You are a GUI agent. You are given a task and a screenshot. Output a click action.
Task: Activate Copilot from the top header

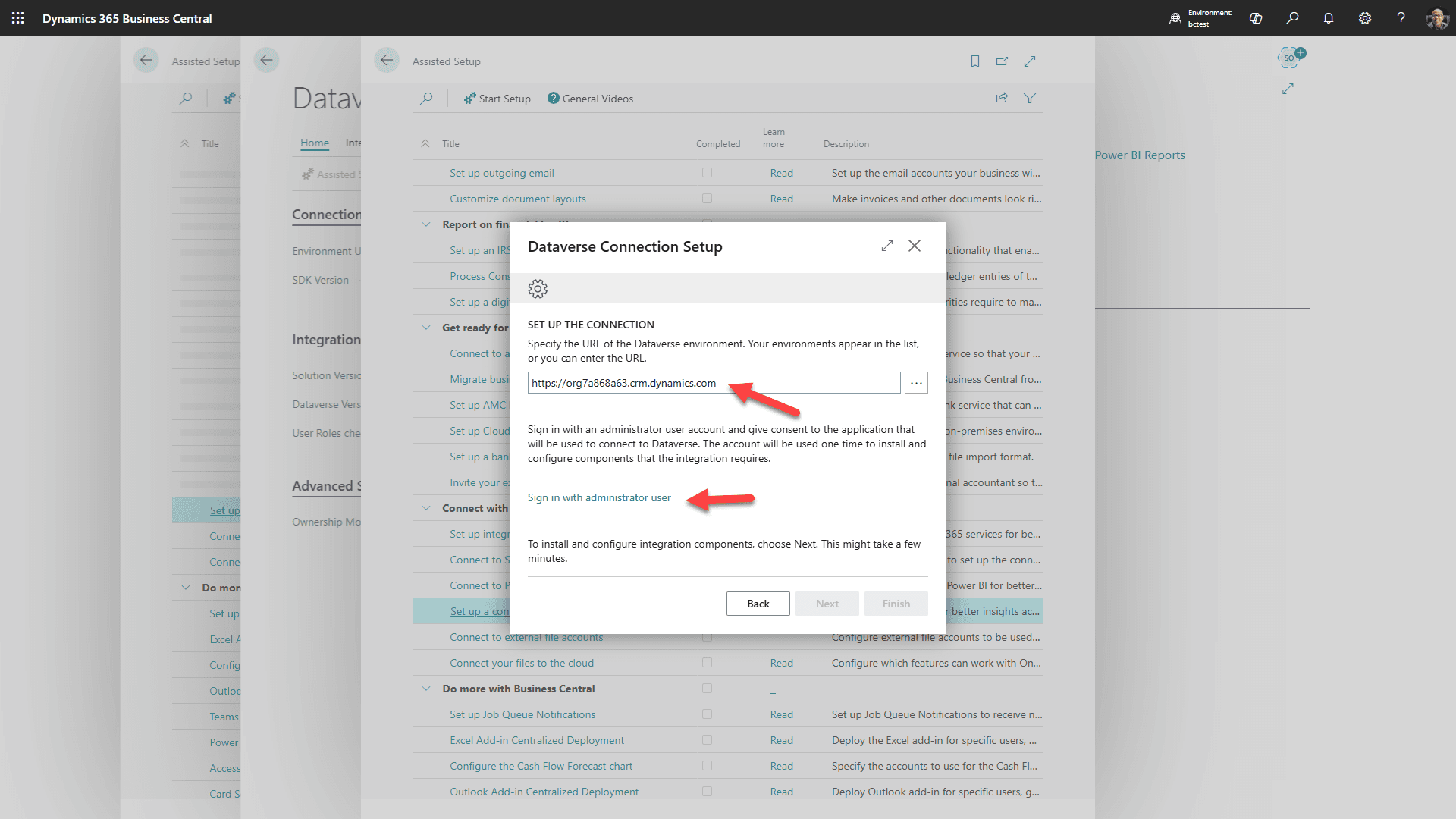1255,18
